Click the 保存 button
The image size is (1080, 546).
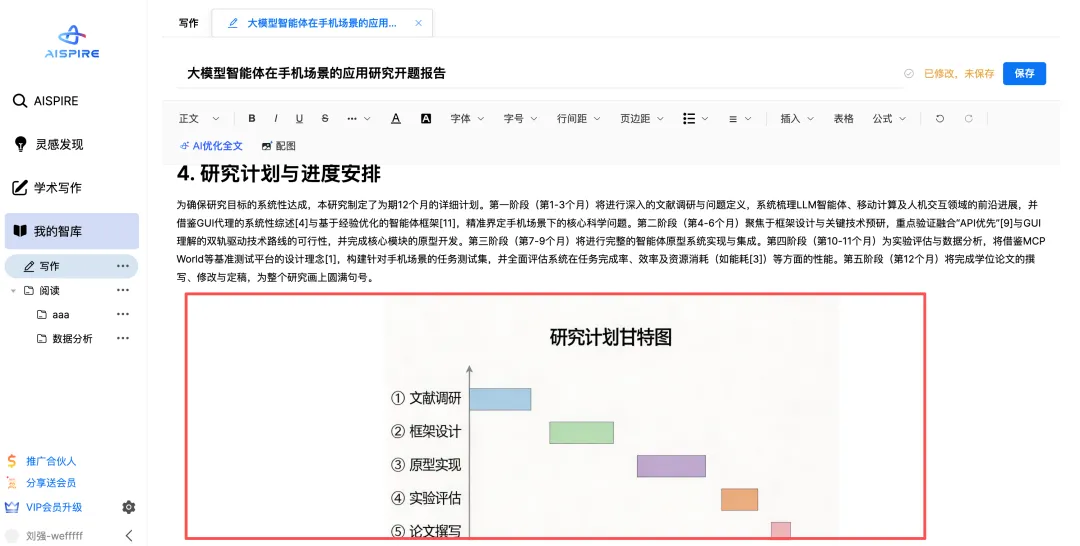click(1024, 73)
